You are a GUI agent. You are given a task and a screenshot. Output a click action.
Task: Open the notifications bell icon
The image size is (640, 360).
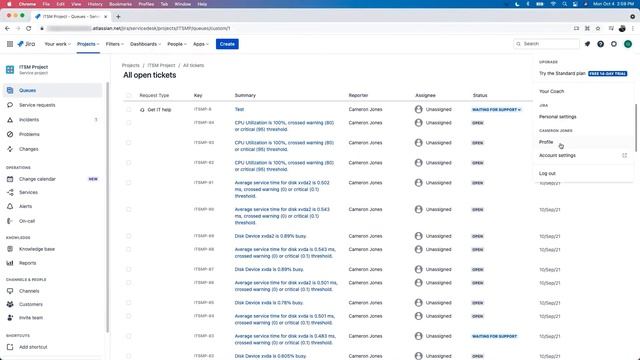tap(587, 44)
